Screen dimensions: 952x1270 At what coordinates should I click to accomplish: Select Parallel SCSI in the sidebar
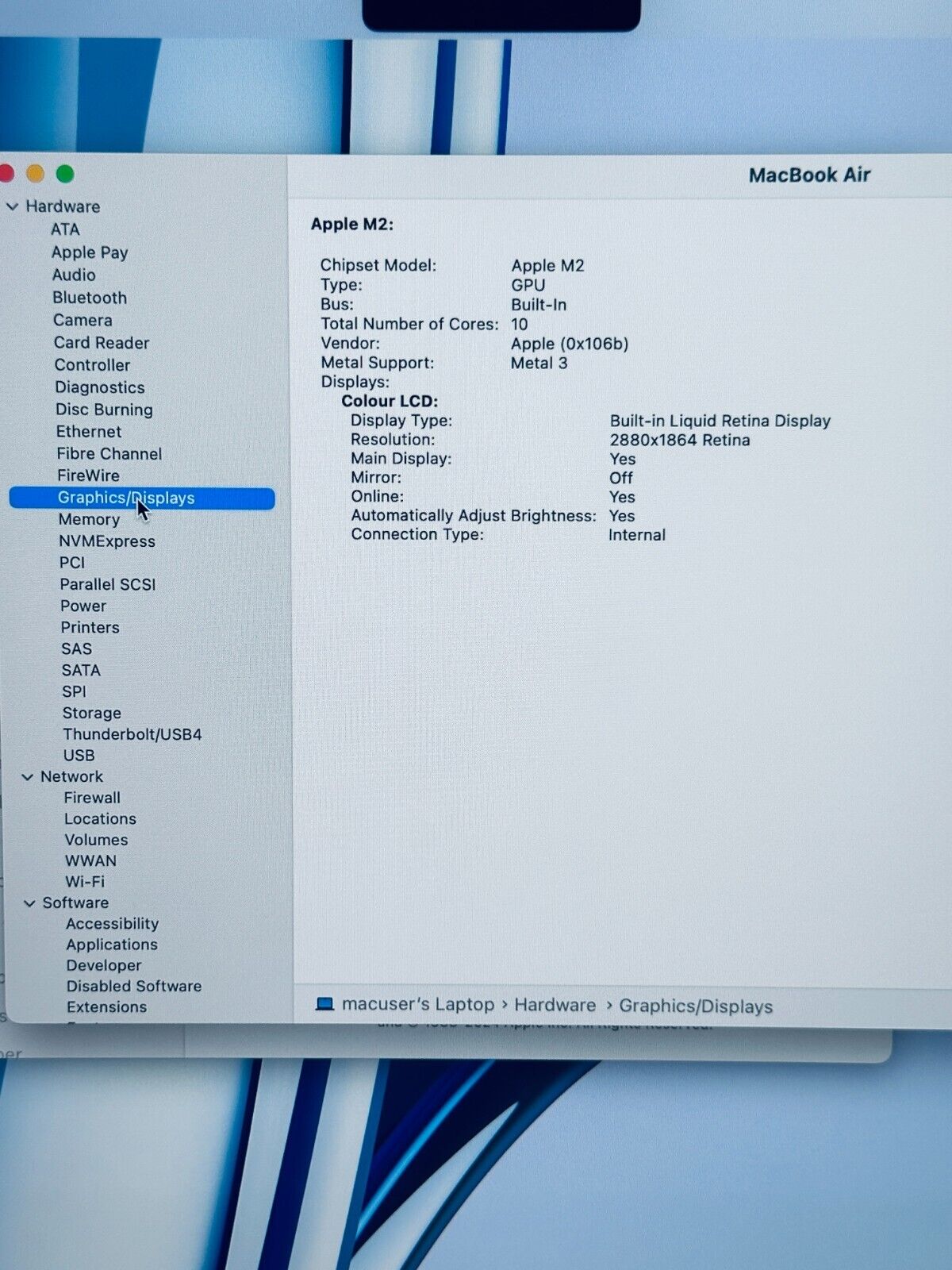coord(108,584)
